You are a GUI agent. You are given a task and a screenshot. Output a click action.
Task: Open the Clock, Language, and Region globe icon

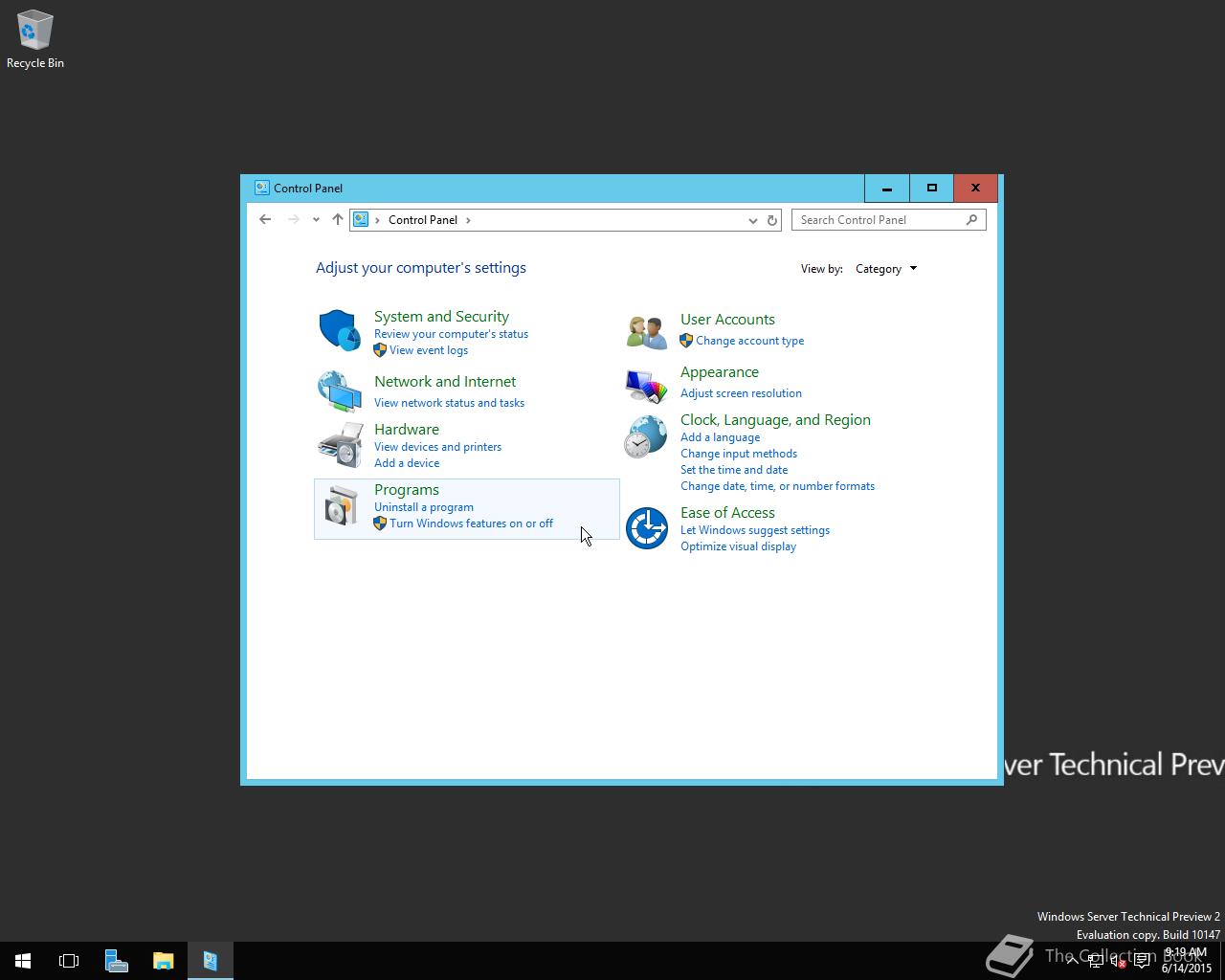click(x=646, y=437)
